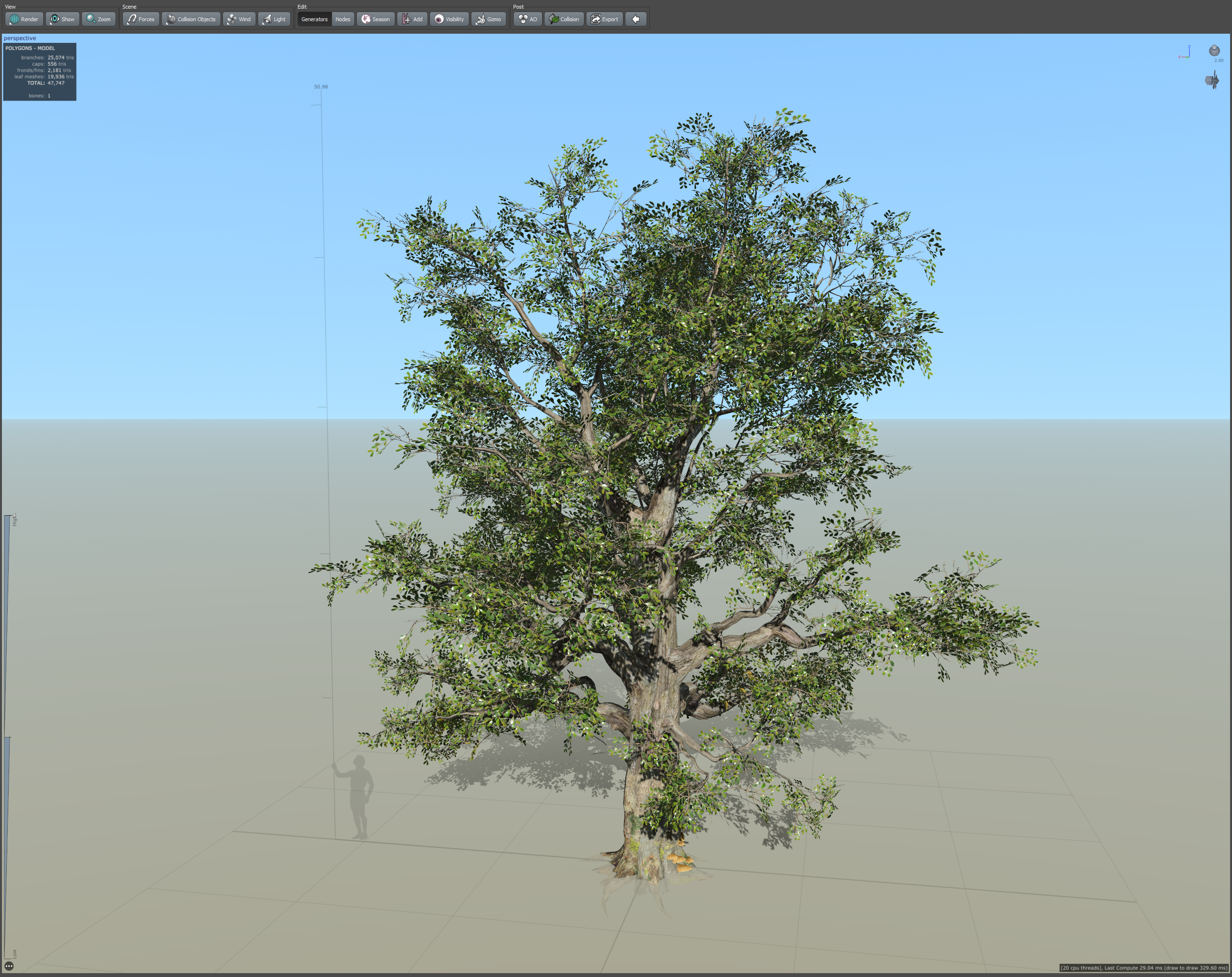1232x977 pixels.
Task: Click the AO post button
Action: (x=528, y=19)
